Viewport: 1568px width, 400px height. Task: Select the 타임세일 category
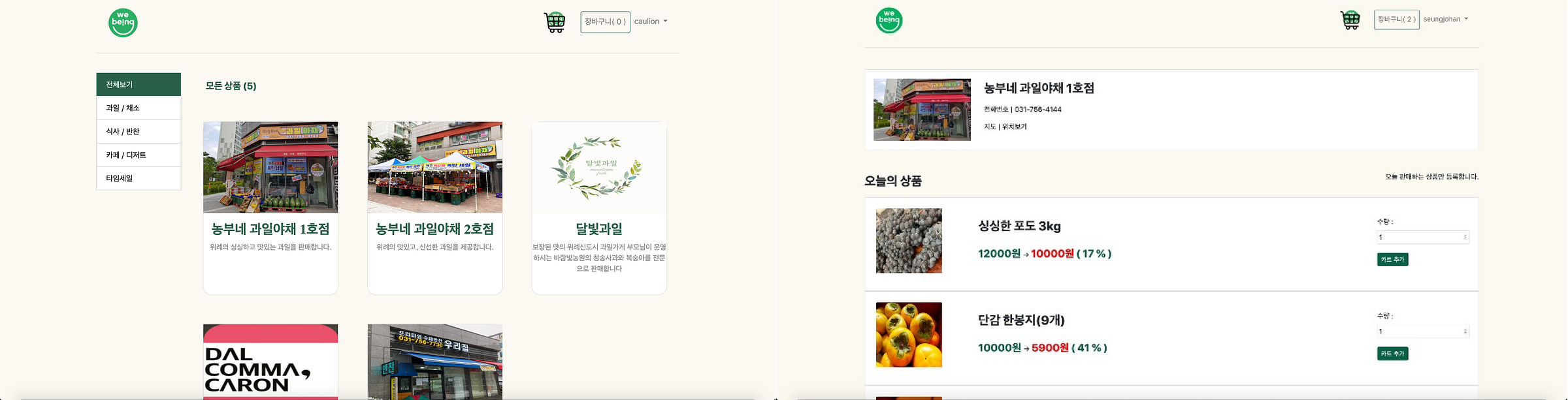click(x=139, y=178)
